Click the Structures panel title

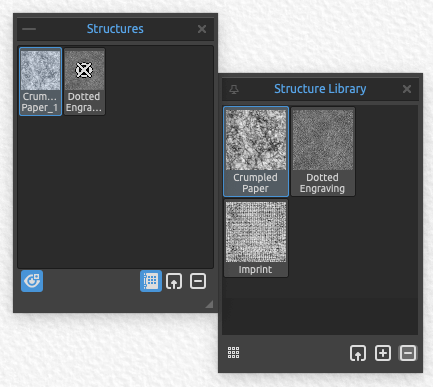click(115, 29)
